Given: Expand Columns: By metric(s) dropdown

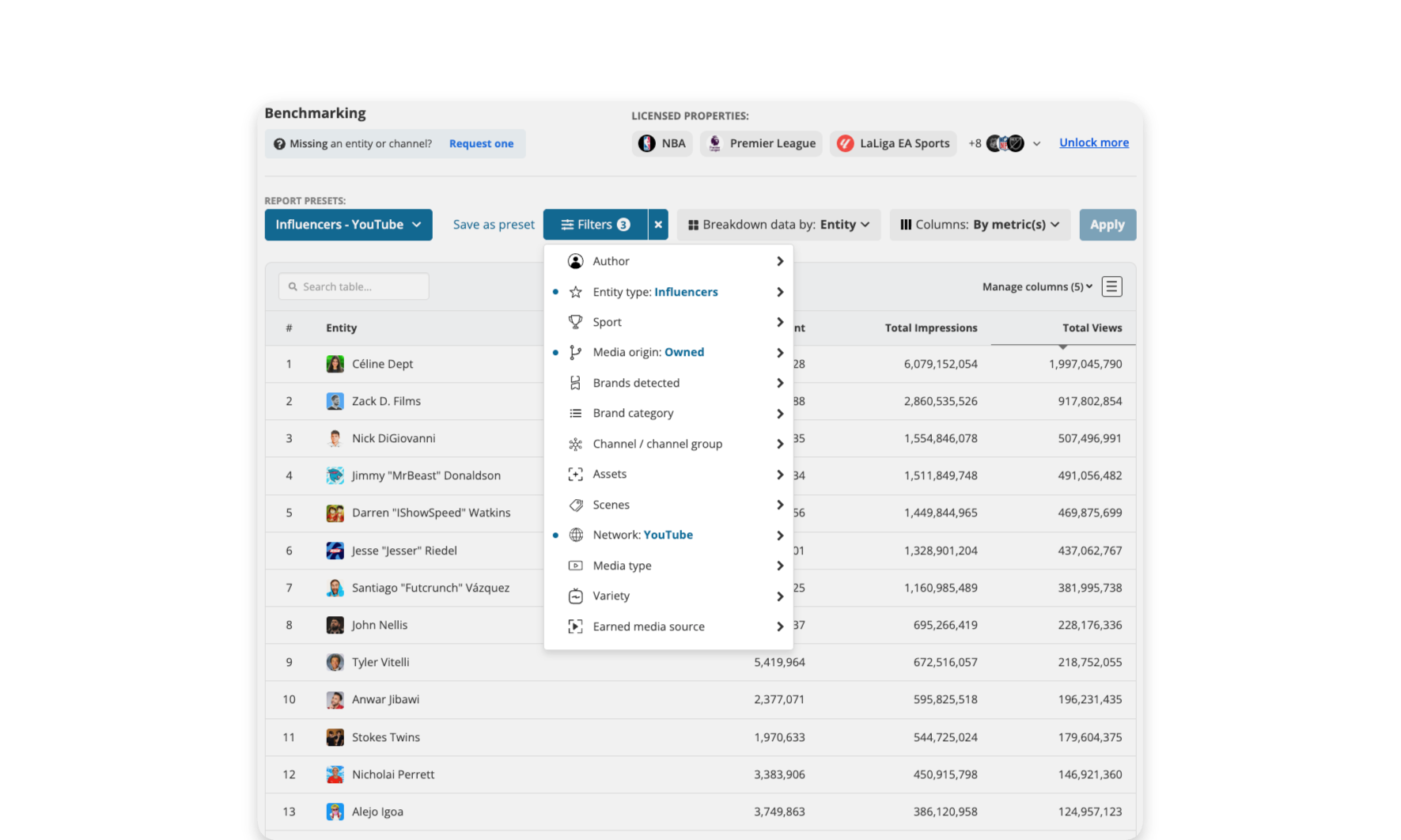Looking at the screenshot, I should (x=980, y=225).
